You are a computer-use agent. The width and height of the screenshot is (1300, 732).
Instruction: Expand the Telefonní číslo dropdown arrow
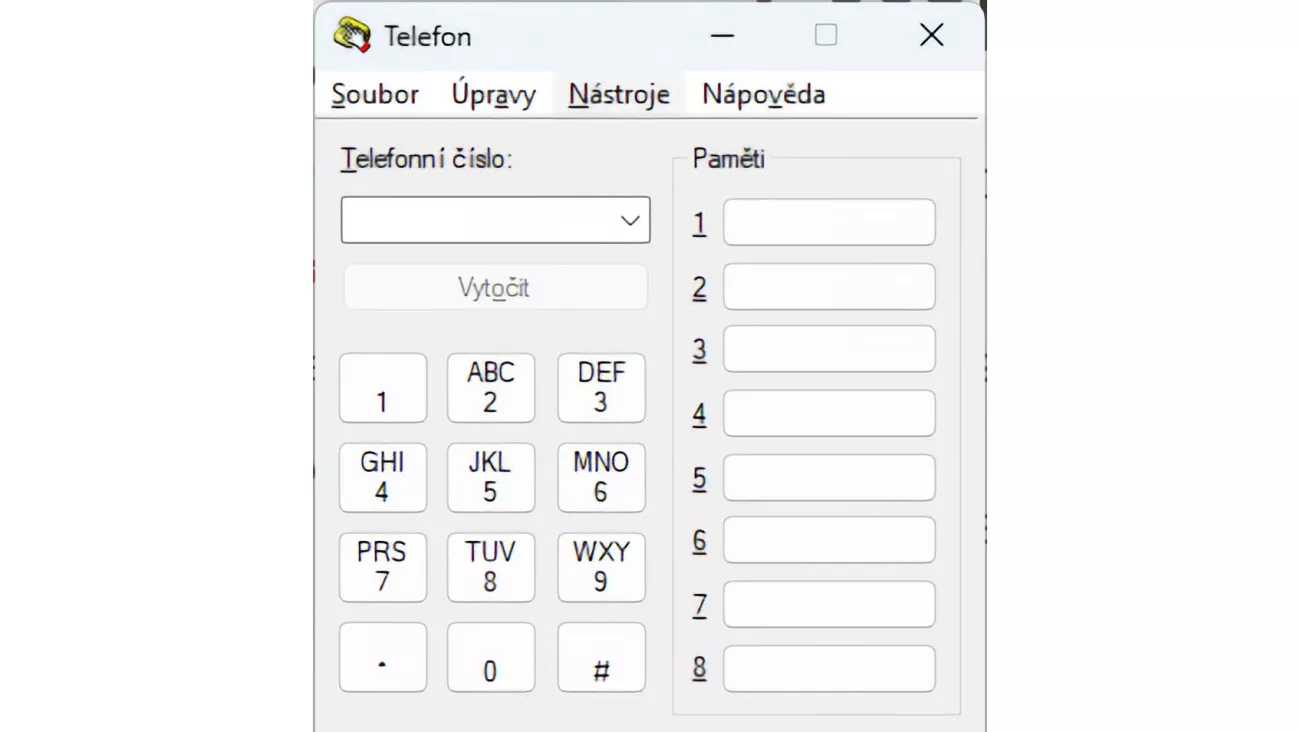(629, 221)
